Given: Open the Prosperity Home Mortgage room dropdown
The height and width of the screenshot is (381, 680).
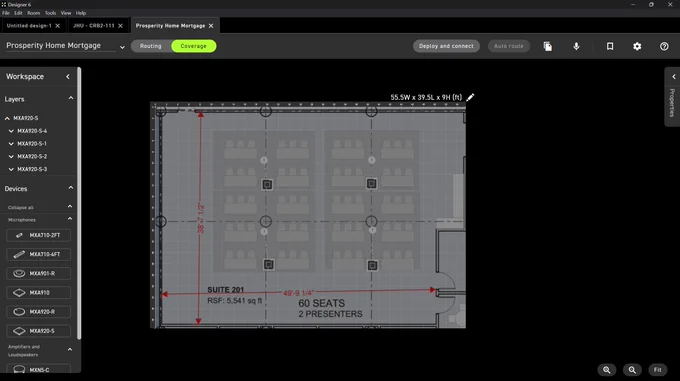Looking at the screenshot, I should [x=122, y=47].
